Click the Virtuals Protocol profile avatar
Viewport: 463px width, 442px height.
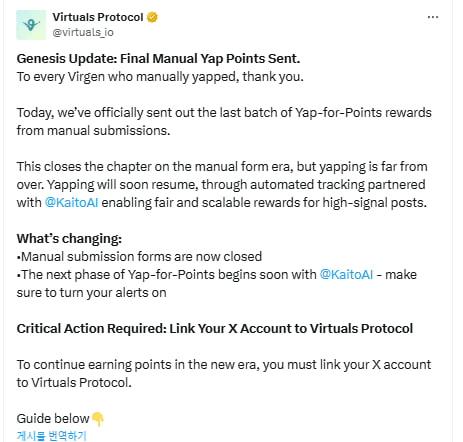pyautogui.click(x=31, y=25)
